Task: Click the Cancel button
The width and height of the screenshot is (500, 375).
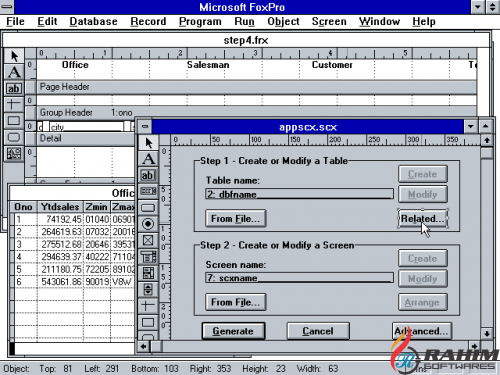Action: pyautogui.click(x=318, y=331)
